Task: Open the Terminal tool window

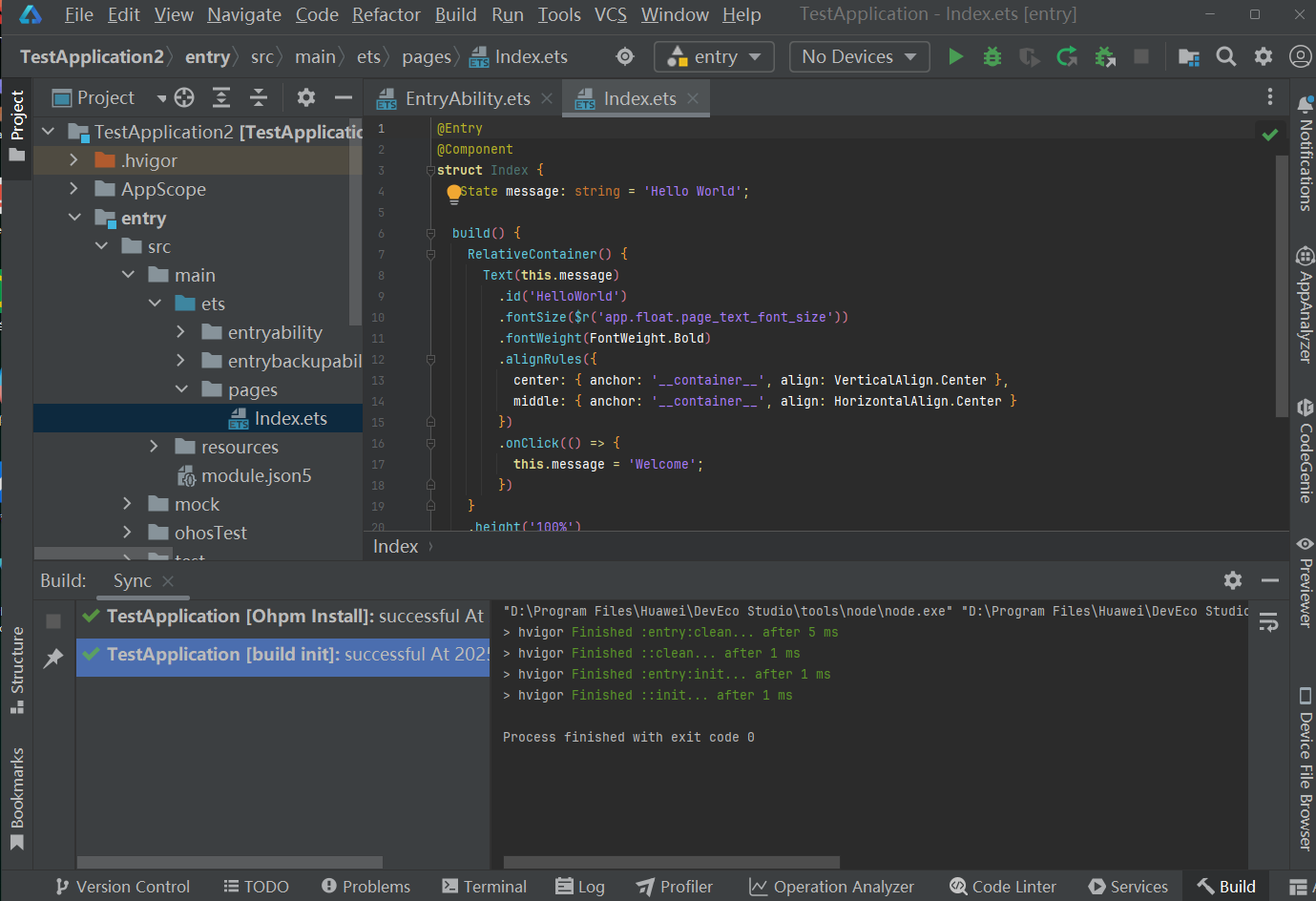Action: (x=484, y=887)
